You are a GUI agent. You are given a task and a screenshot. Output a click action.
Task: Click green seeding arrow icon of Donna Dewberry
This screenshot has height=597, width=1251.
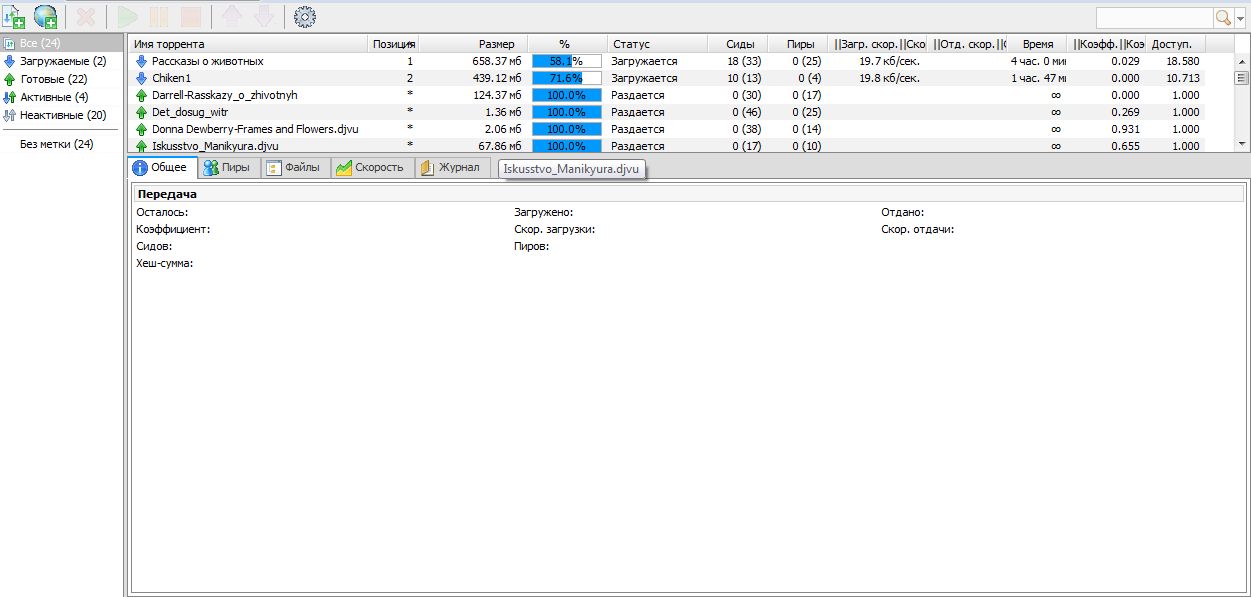(141, 129)
